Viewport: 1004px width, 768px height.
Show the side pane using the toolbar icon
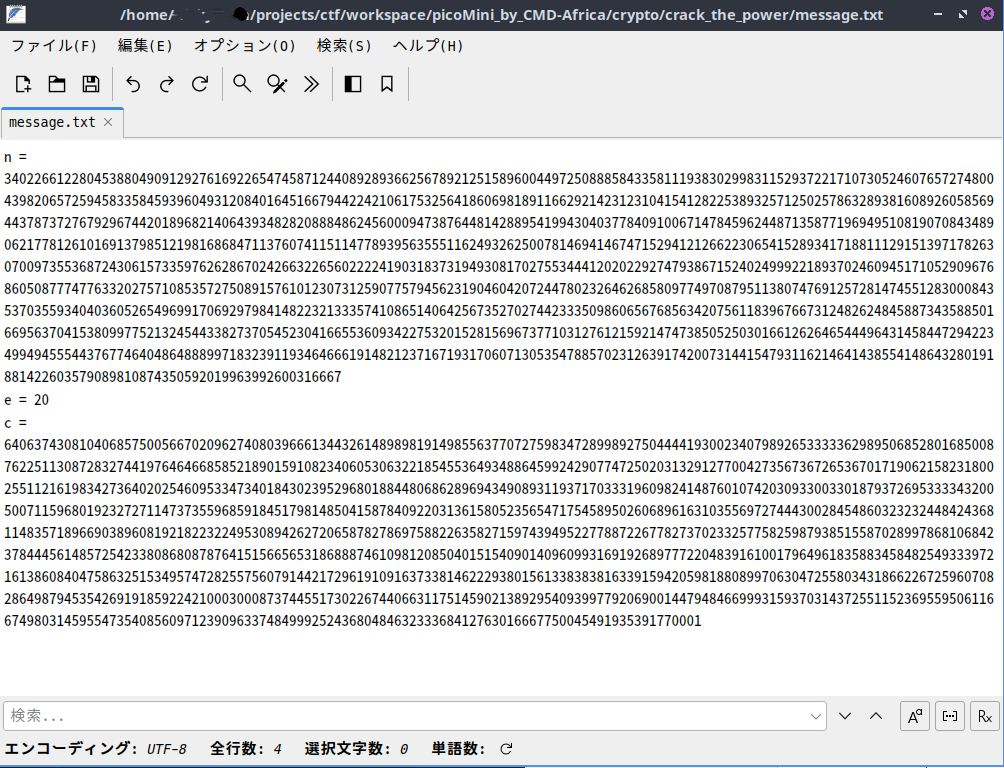pyautogui.click(x=353, y=84)
